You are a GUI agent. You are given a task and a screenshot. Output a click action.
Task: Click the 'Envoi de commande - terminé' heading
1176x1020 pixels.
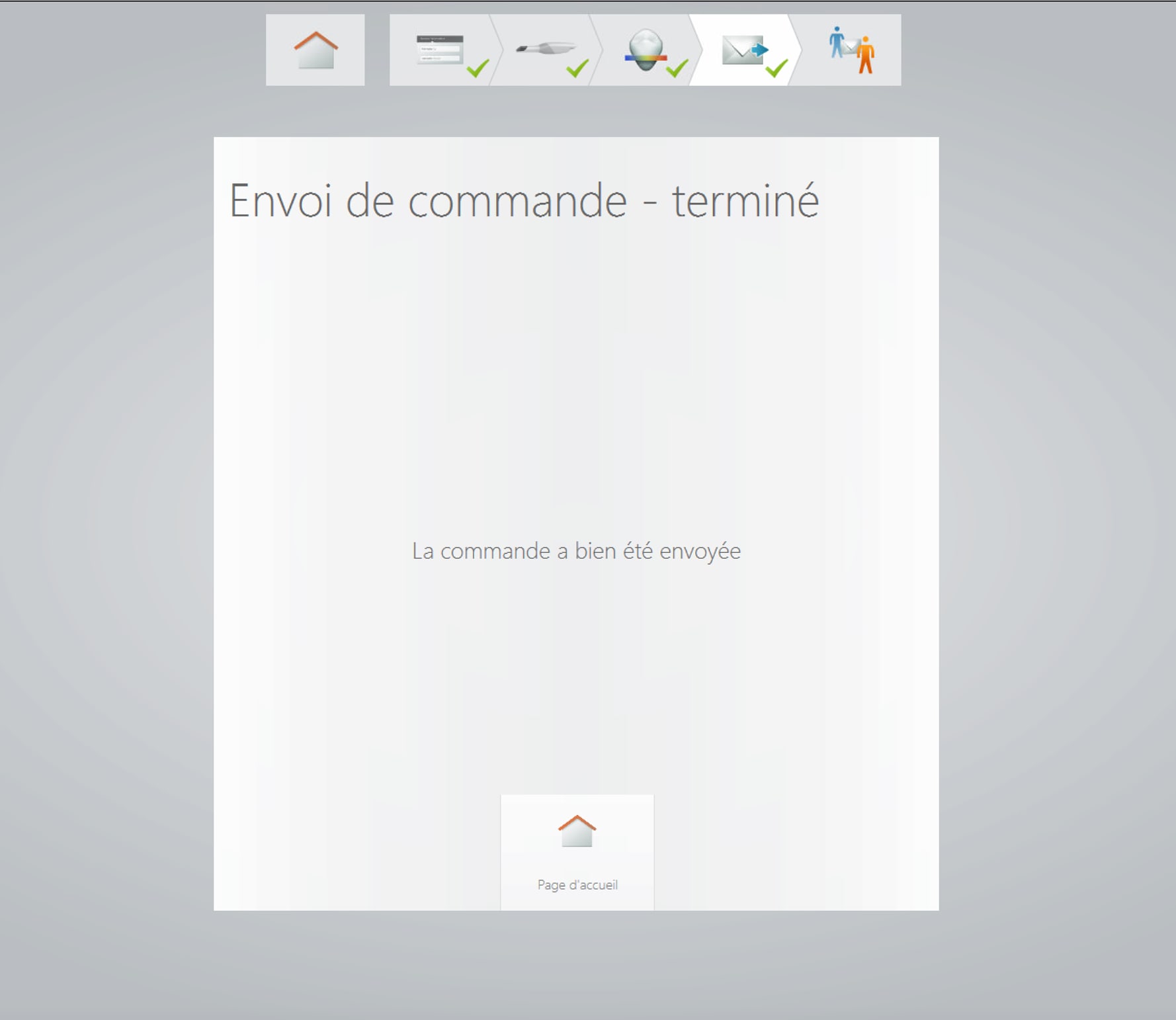click(524, 200)
